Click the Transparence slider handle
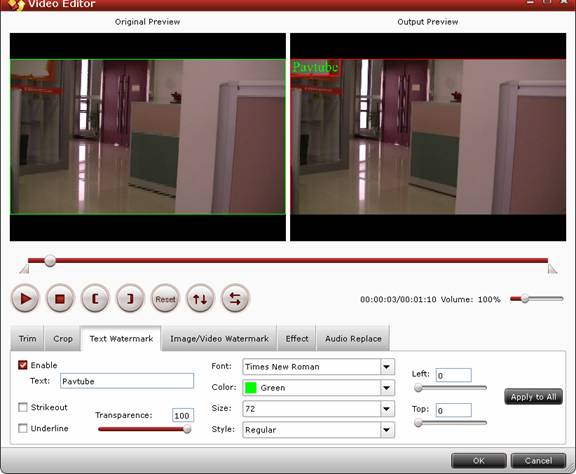The image size is (576, 474). (x=187, y=429)
